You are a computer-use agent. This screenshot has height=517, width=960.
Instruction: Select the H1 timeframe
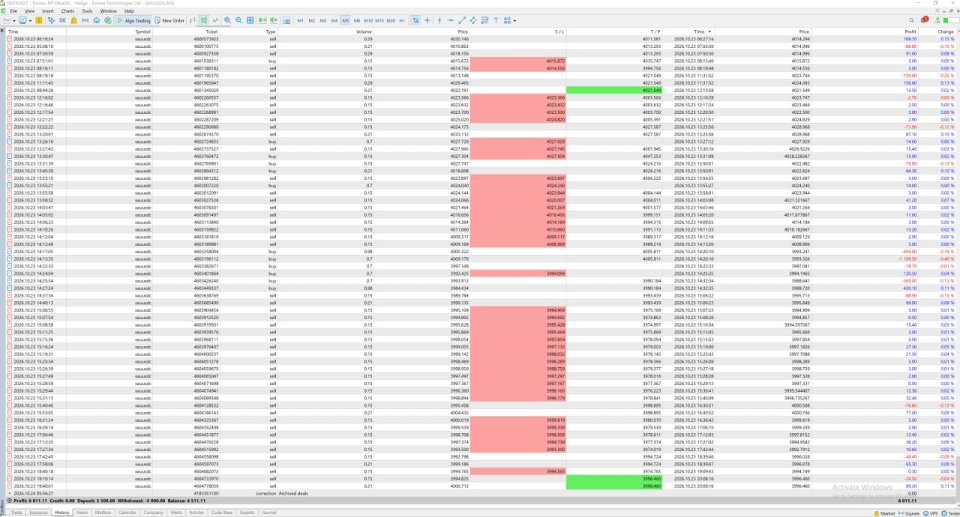point(402,20)
